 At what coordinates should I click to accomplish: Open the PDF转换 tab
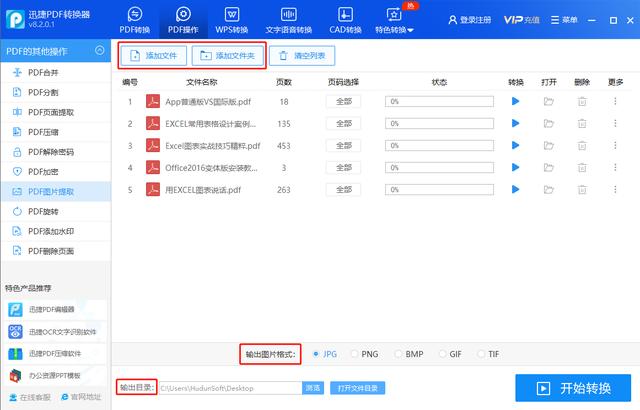pyautogui.click(x=134, y=20)
